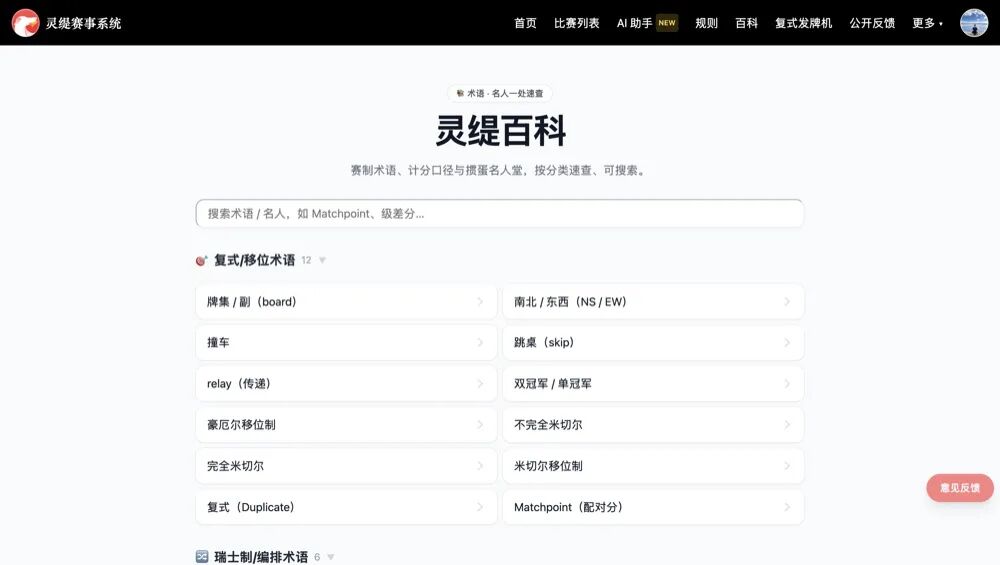The image size is (1000, 565).
Task: Click the chevron on 复式 (Duplicate) card
Action: (x=480, y=507)
